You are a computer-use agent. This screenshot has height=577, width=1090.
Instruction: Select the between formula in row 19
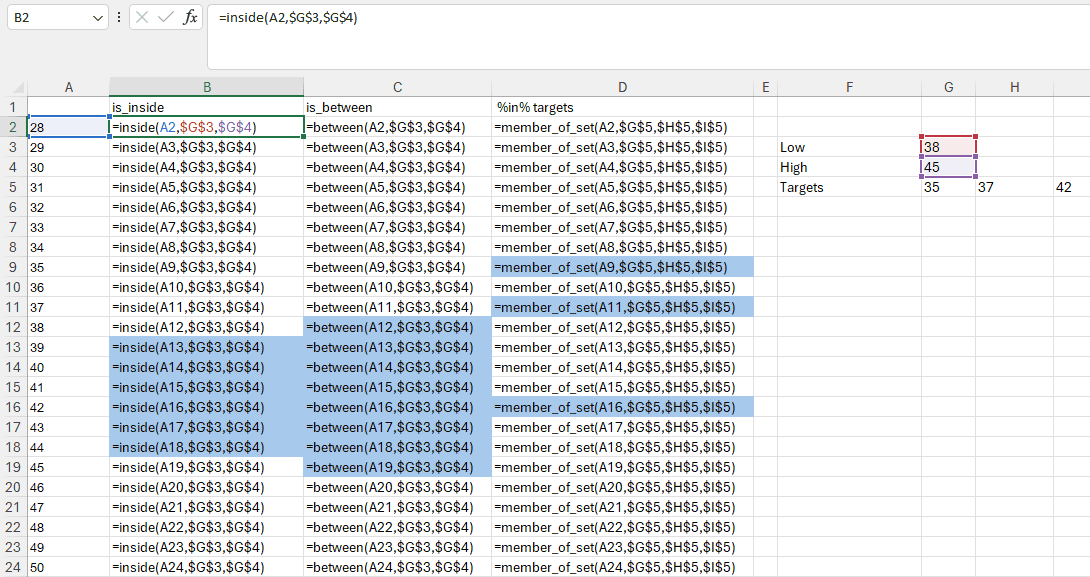pyautogui.click(x=397, y=467)
